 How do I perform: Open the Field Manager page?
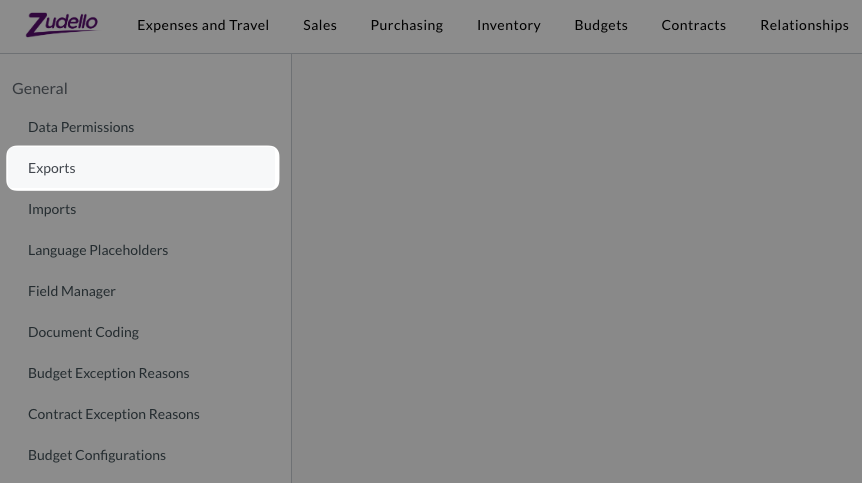pos(72,291)
